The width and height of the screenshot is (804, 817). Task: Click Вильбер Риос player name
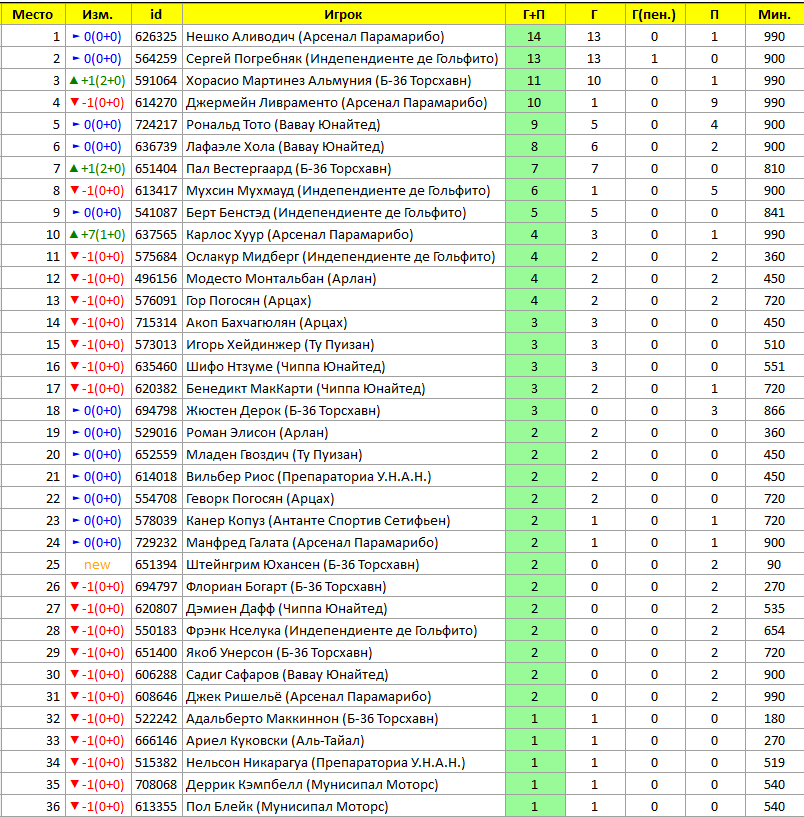click(308, 477)
